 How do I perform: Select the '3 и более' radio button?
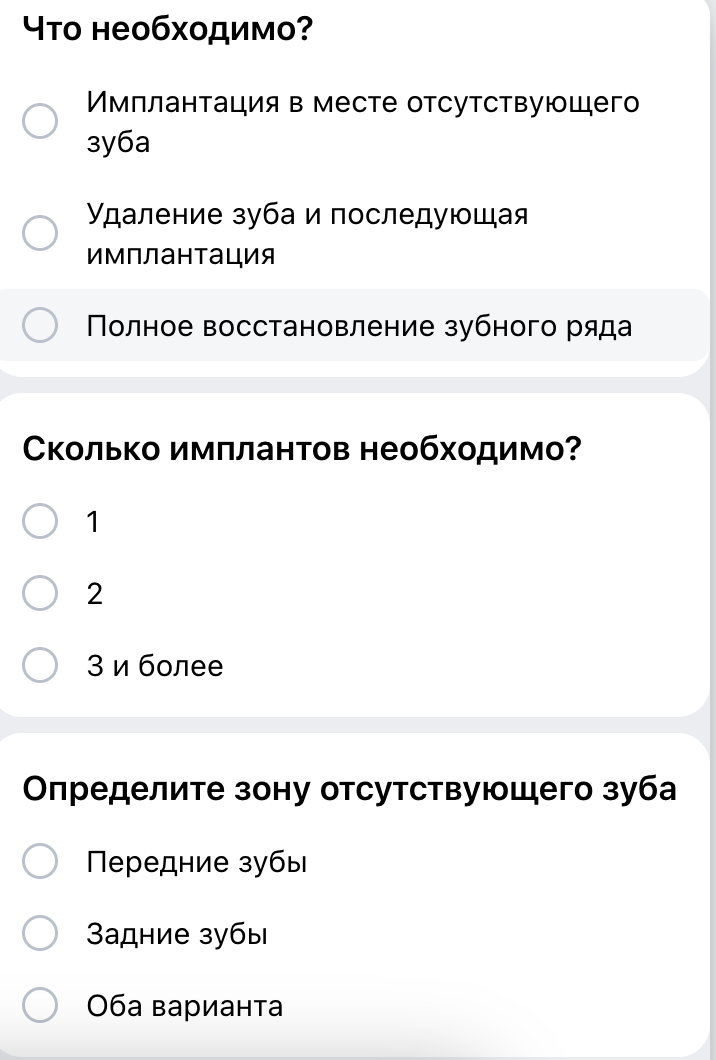(x=40, y=666)
